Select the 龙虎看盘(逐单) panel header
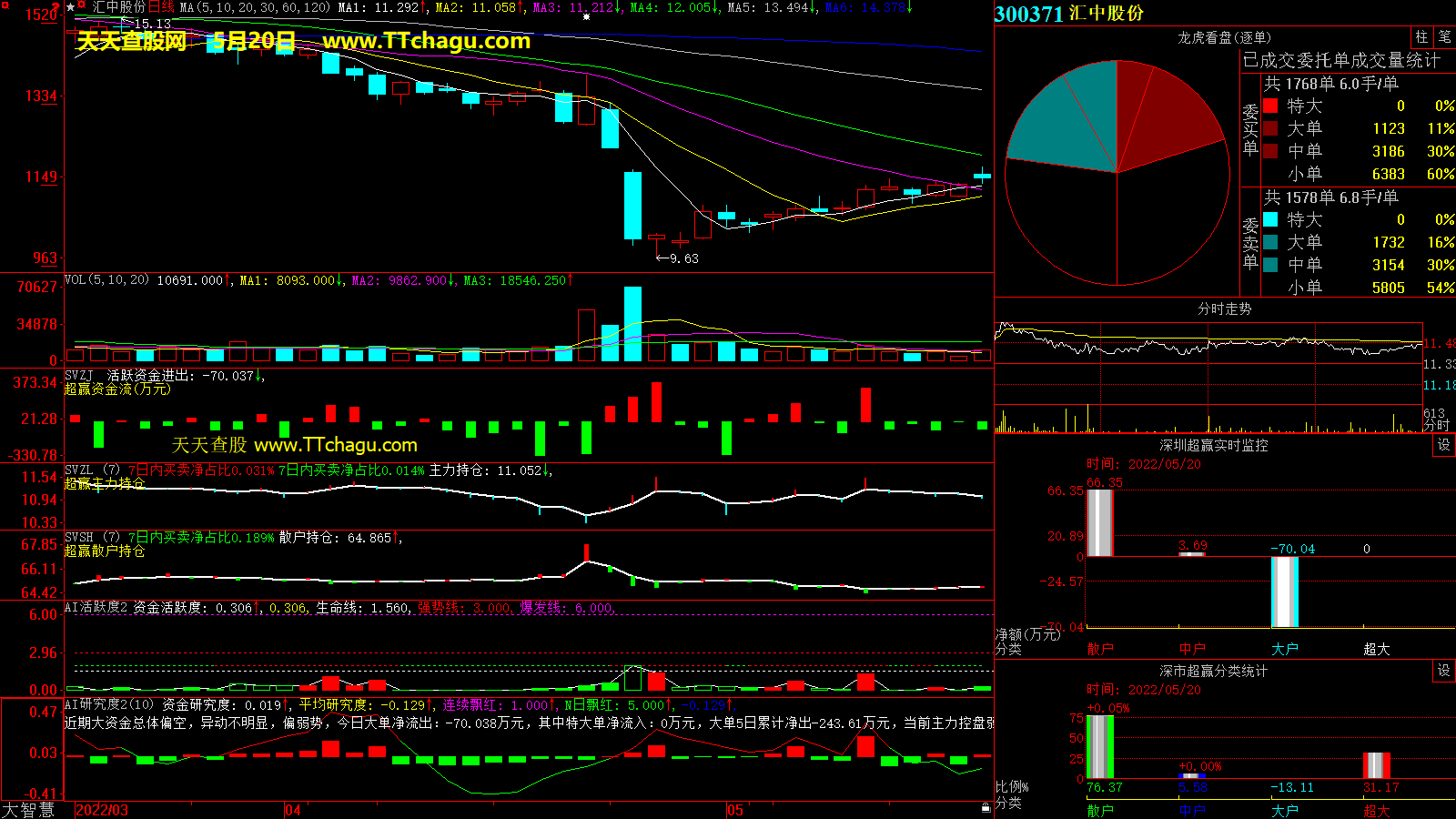Image resolution: width=1456 pixels, height=819 pixels. [1224, 37]
